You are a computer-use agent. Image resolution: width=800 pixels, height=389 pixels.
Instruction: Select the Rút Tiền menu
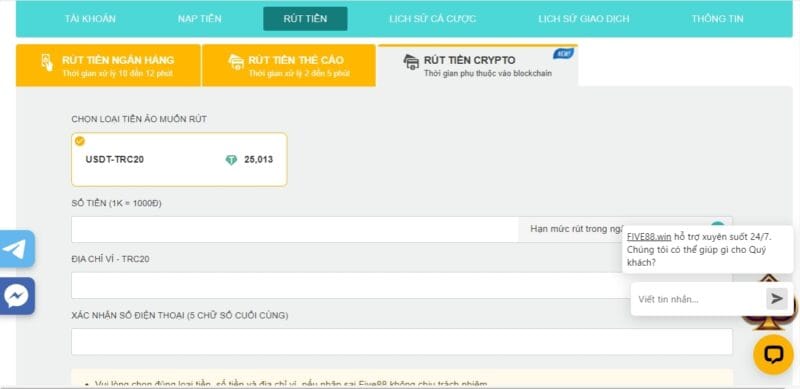[x=305, y=19]
